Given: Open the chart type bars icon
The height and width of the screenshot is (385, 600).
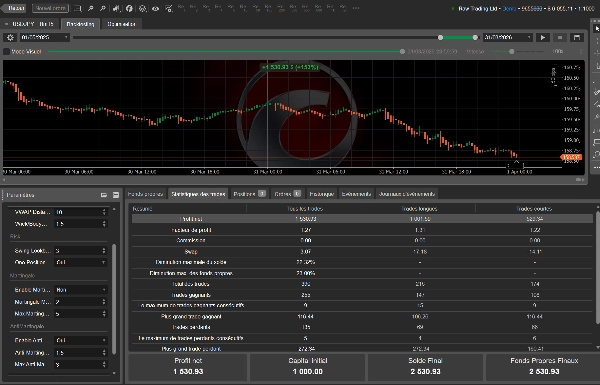Looking at the screenshot, I should point(116,8).
